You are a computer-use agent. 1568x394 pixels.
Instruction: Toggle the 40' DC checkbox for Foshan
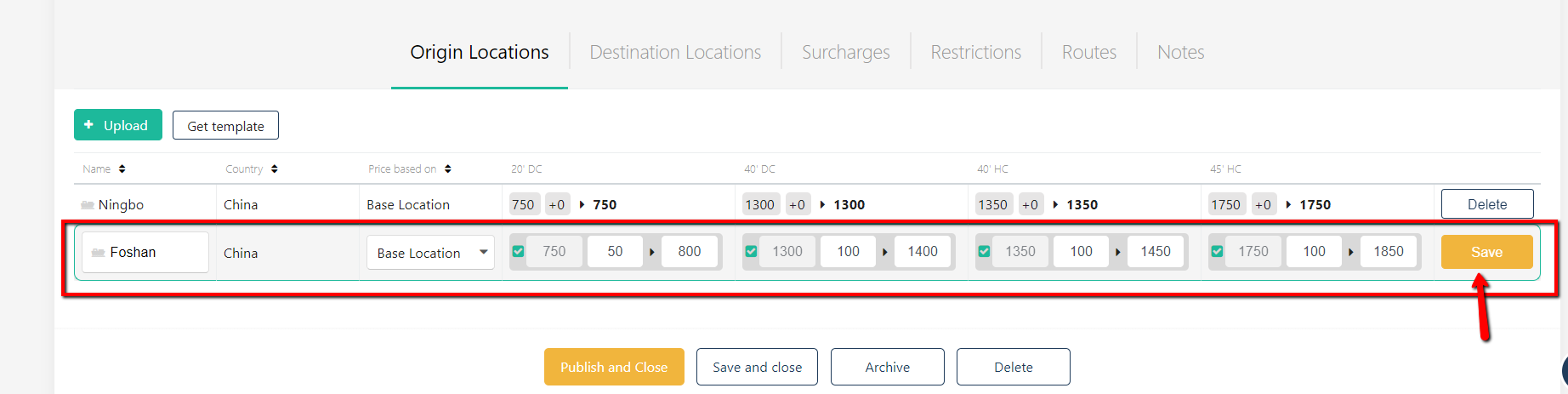[751, 251]
